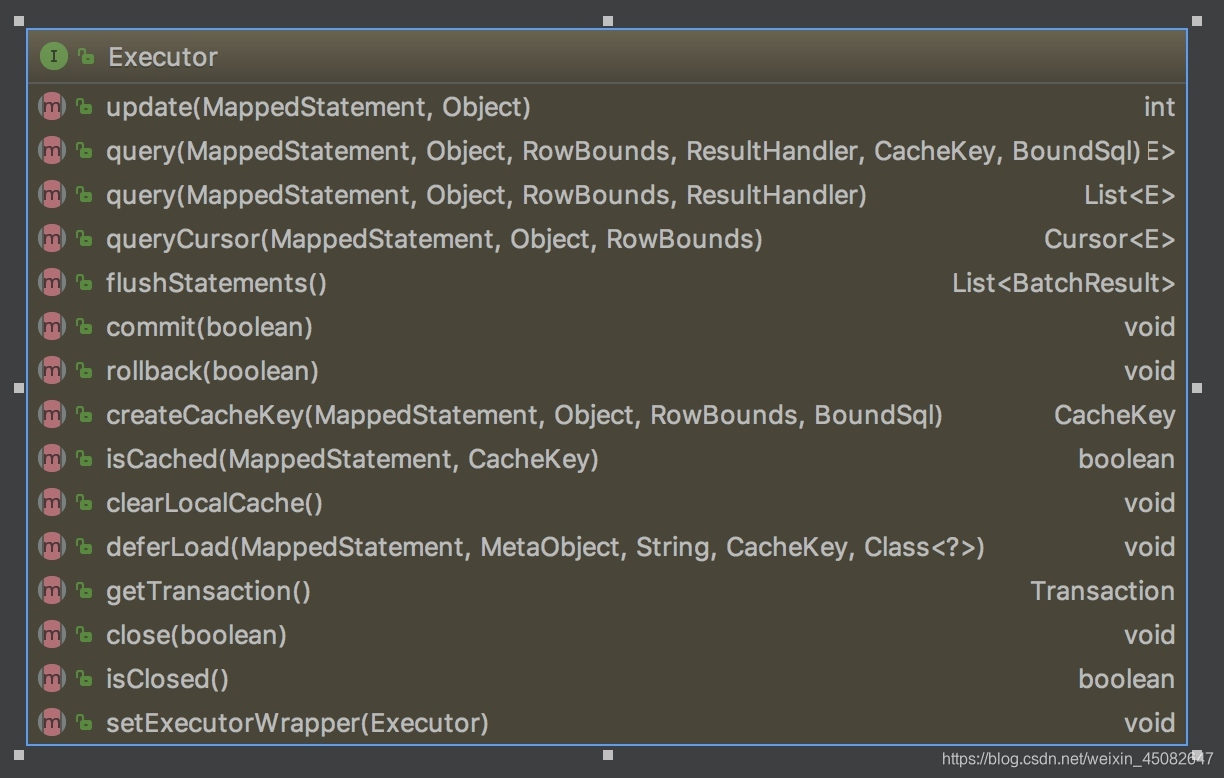Click the top-right corner selection handle

coord(1197,20)
